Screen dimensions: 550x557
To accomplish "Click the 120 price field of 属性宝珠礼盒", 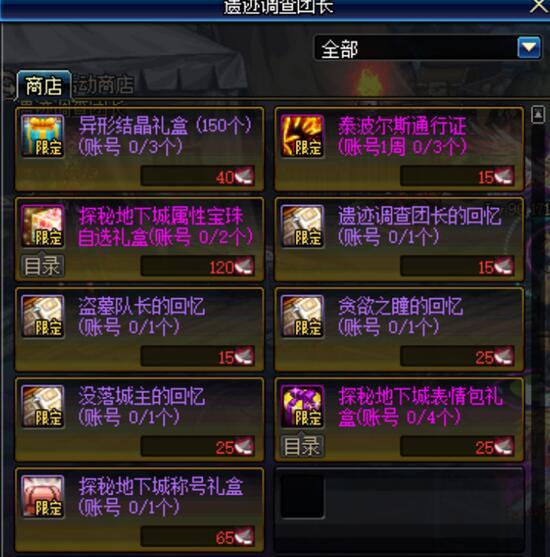I will coord(198,266).
